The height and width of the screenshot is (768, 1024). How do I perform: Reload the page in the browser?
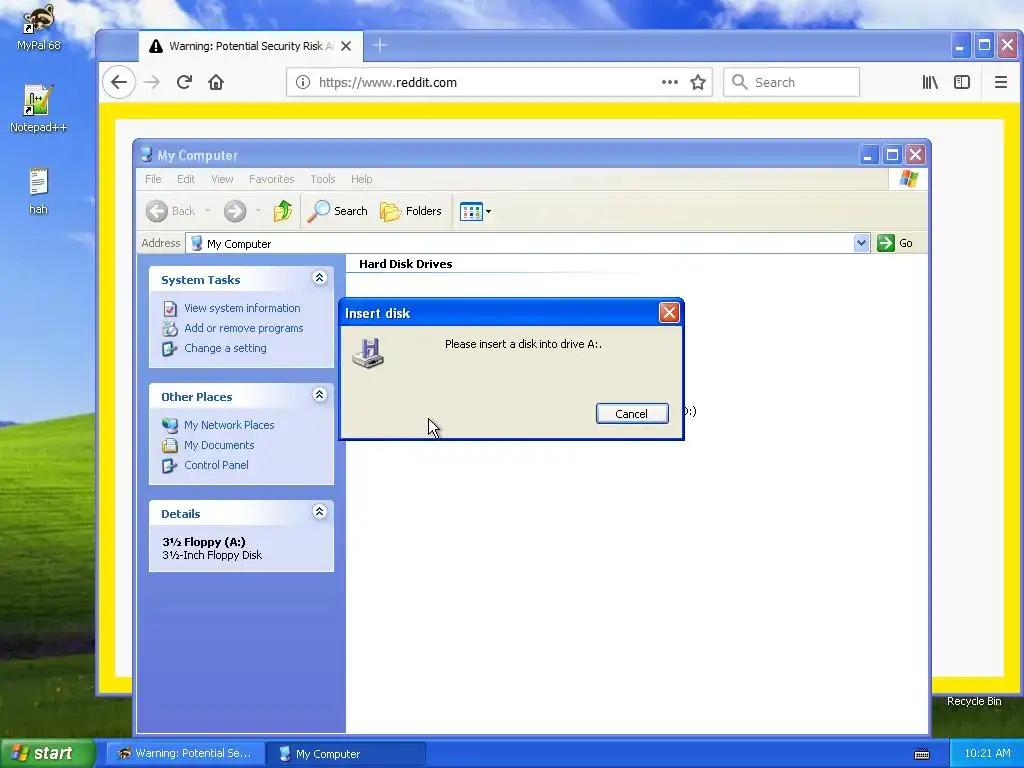point(184,82)
